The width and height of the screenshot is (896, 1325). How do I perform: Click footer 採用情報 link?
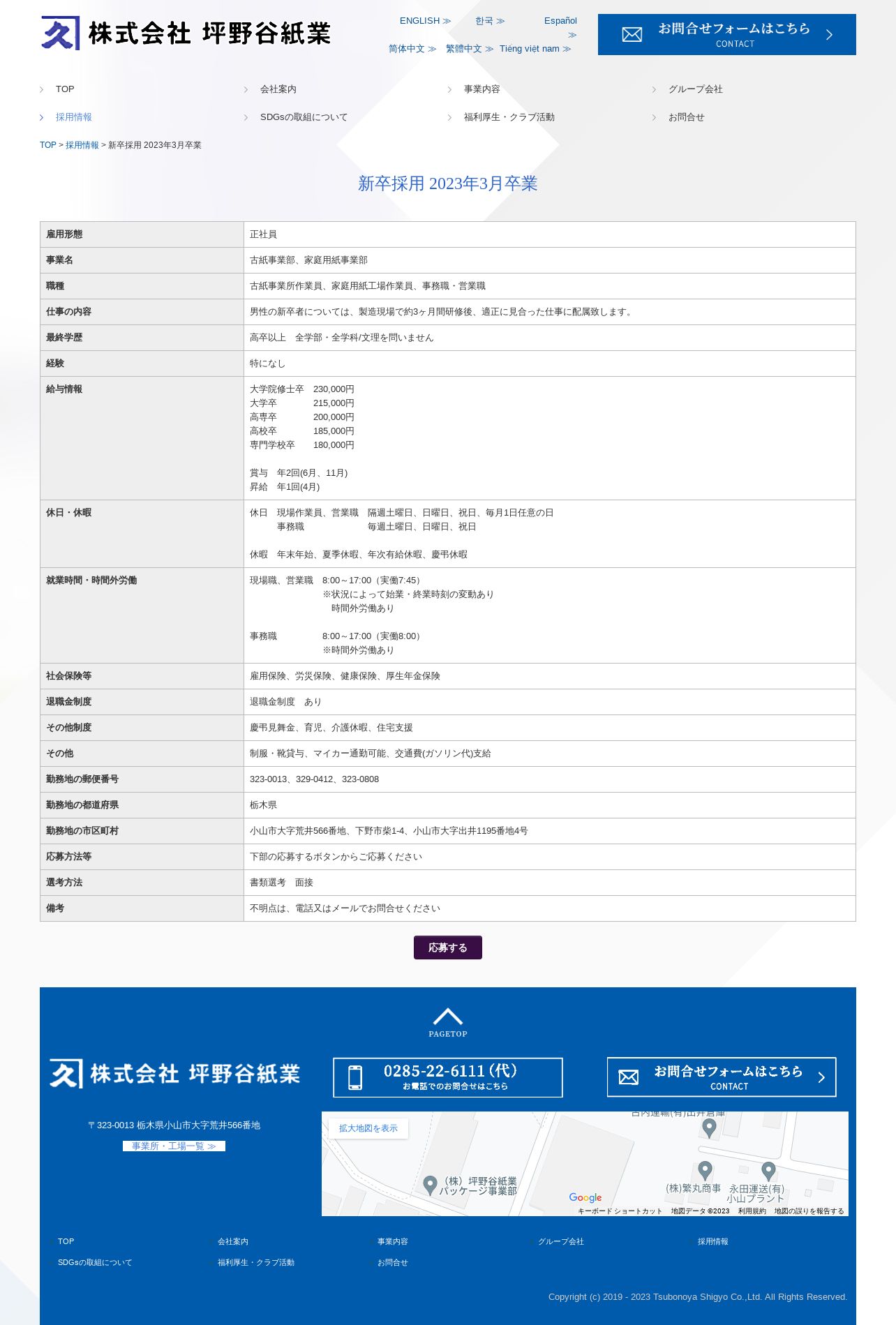713,1241
